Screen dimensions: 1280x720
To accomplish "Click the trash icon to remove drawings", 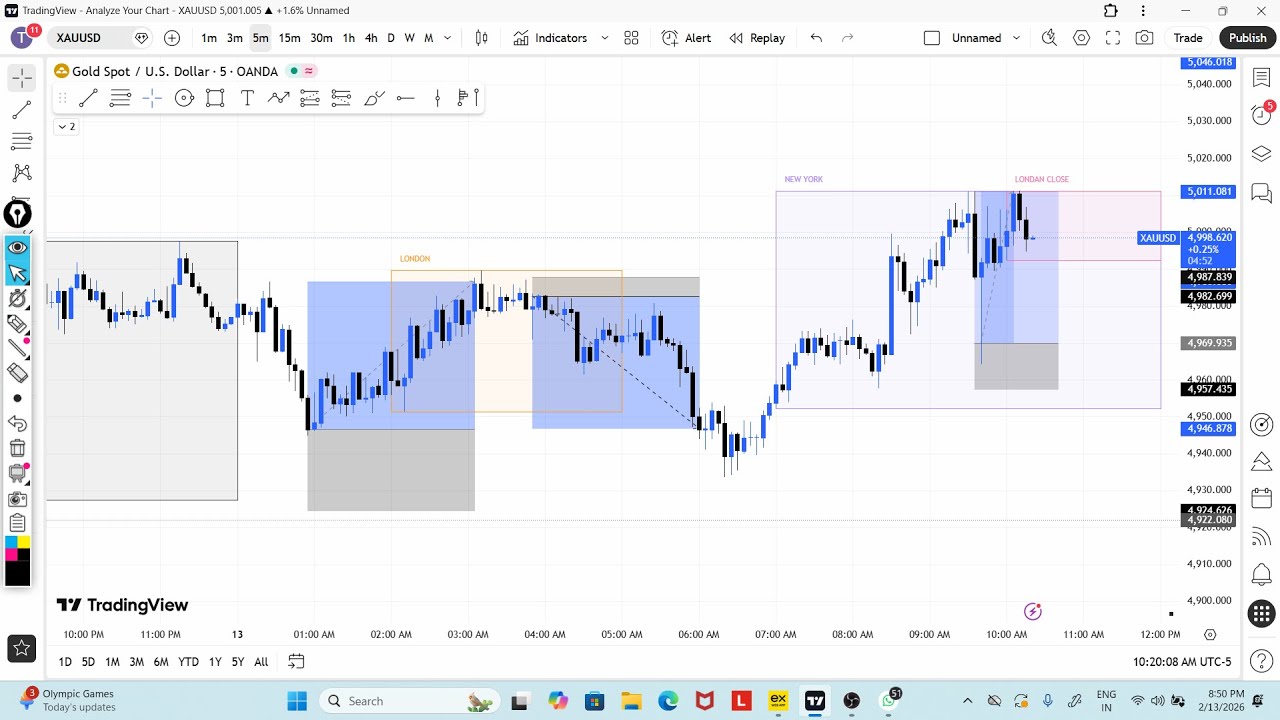I will click(x=17, y=448).
